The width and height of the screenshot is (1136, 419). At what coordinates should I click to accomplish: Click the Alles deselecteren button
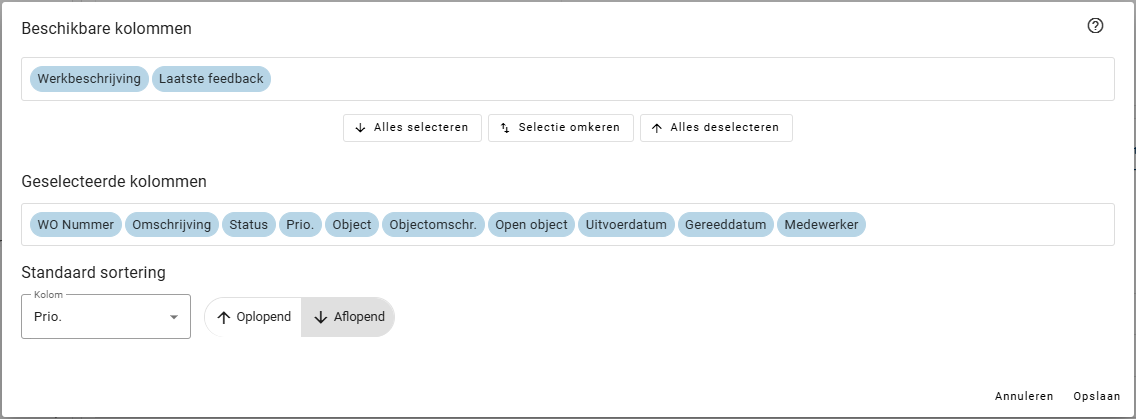[x=716, y=128]
